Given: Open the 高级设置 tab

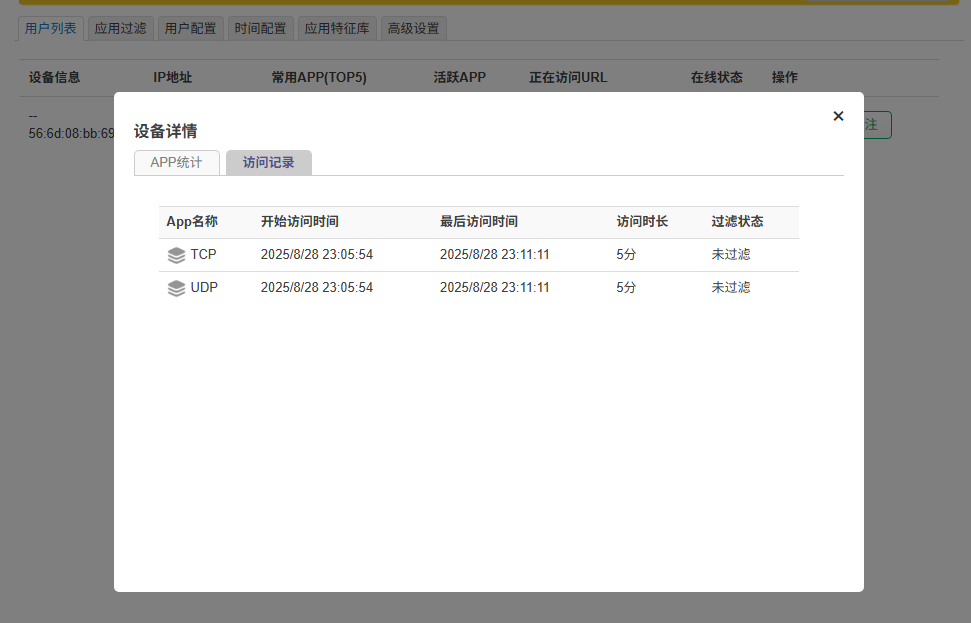Looking at the screenshot, I should [x=414, y=28].
